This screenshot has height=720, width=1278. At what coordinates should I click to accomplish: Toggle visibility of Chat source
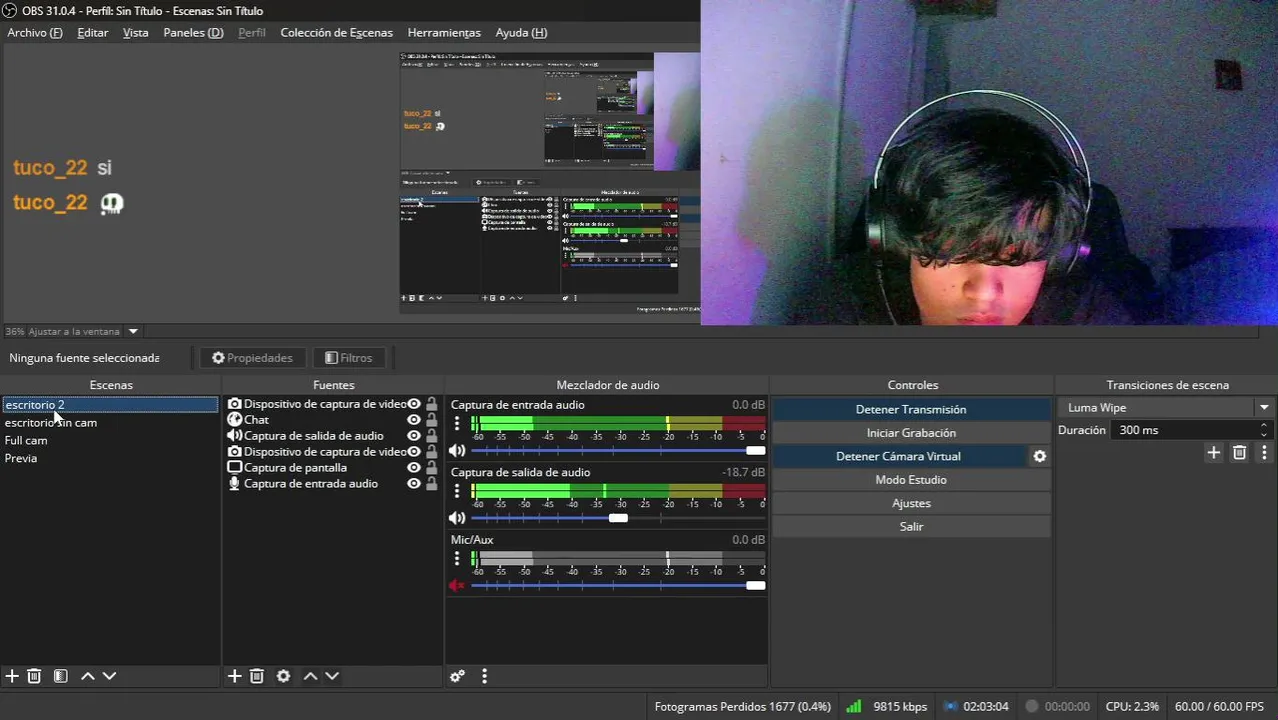click(x=413, y=420)
